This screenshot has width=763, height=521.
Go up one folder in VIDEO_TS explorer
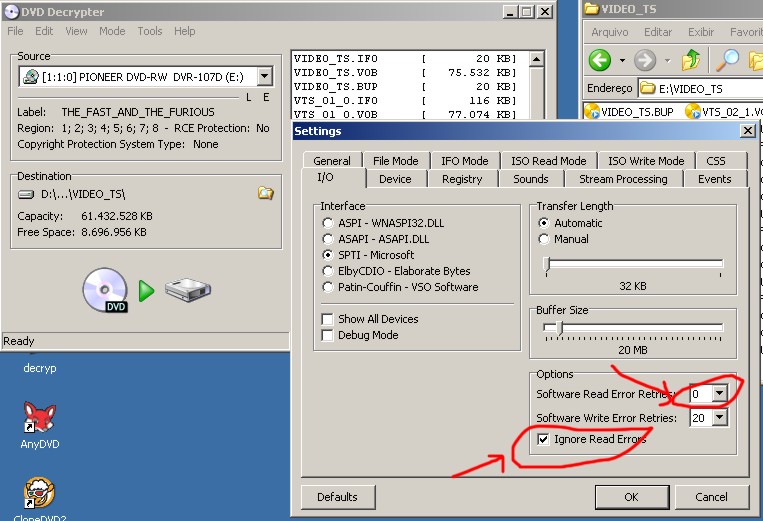coord(690,60)
